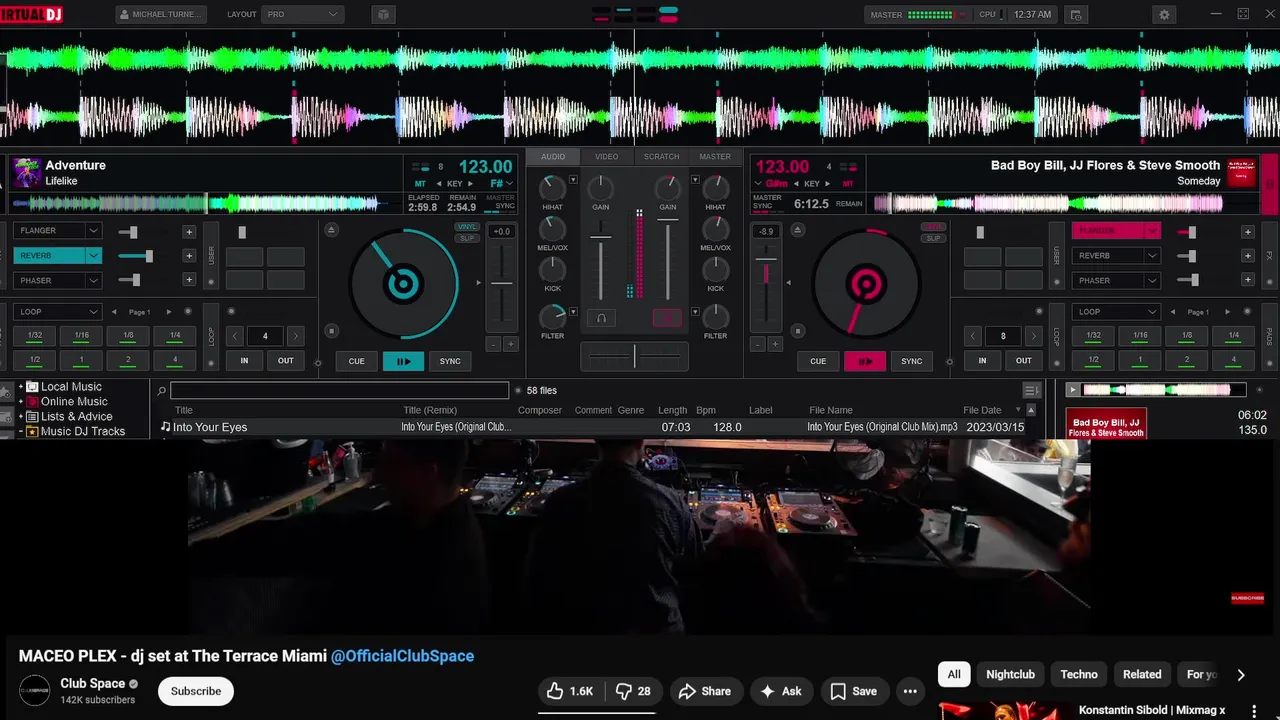This screenshot has width=1280, height=720.
Task: Expand the Music DJ Tracks folder
Action: [21, 432]
